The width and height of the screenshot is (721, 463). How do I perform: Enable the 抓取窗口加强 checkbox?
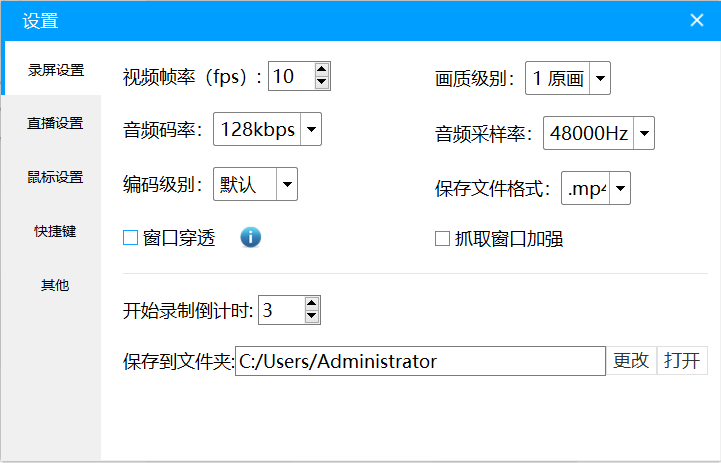442,239
